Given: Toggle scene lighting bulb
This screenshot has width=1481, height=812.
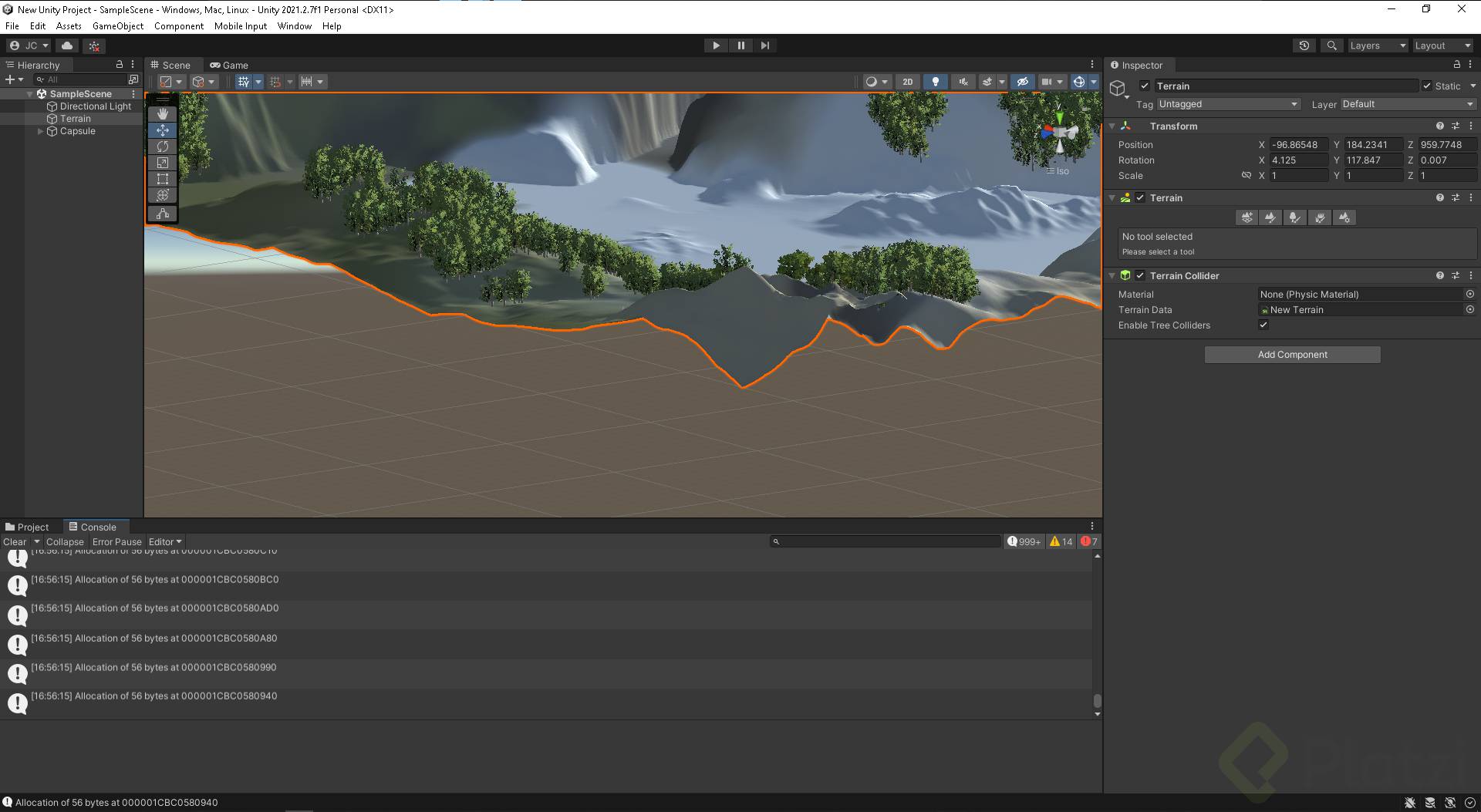Looking at the screenshot, I should click(936, 82).
